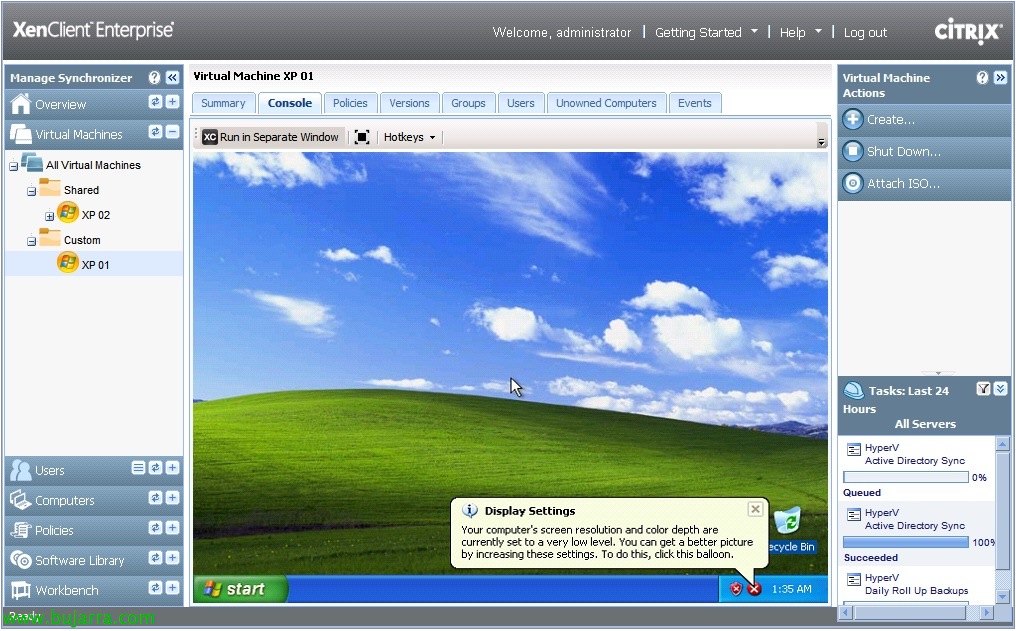Open the Groups tab
The height and width of the screenshot is (631, 1016).
(x=468, y=103)
